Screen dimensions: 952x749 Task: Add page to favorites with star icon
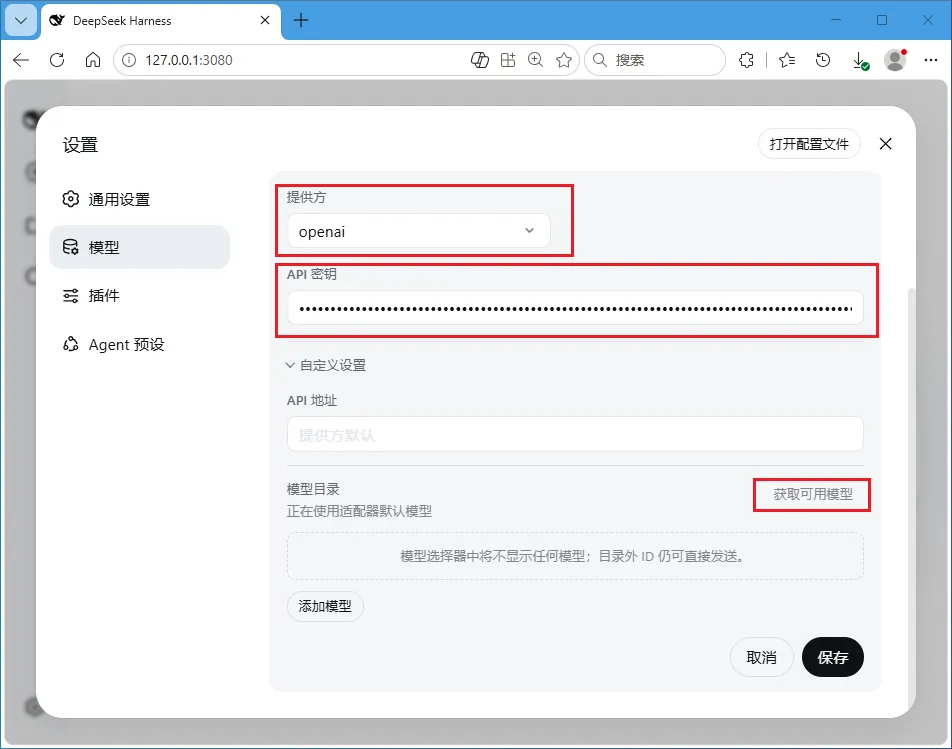click(564, 59)
